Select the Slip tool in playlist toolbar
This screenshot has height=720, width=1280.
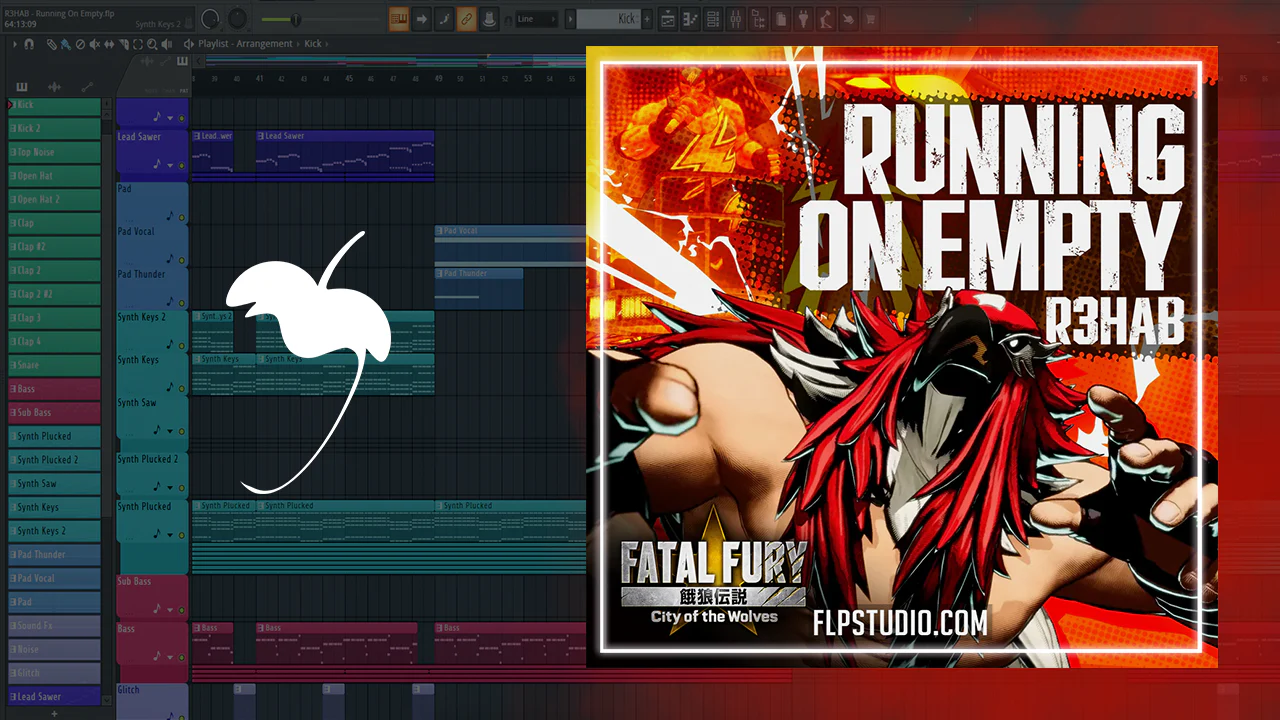point(108,44)
